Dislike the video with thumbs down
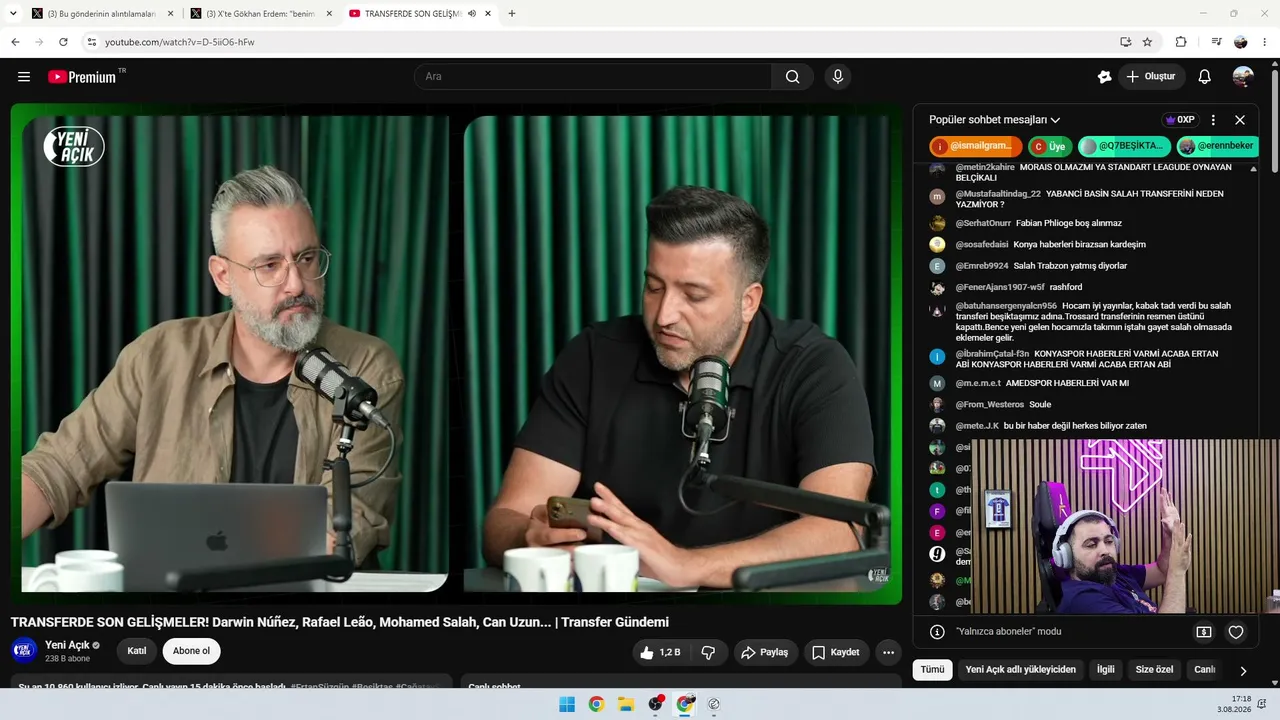The image size is (1280, 720). pyautogui.click(x=708, y=652)
